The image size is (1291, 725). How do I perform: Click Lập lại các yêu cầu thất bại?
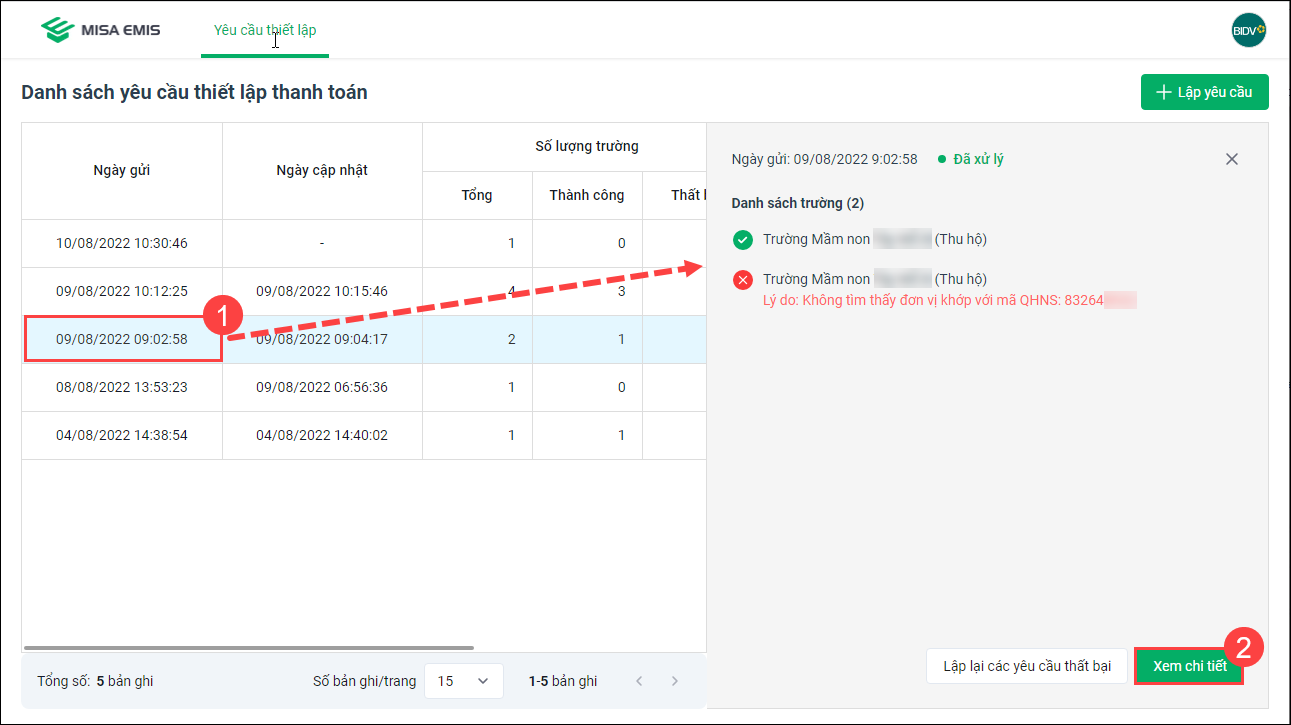[1027, 666]
